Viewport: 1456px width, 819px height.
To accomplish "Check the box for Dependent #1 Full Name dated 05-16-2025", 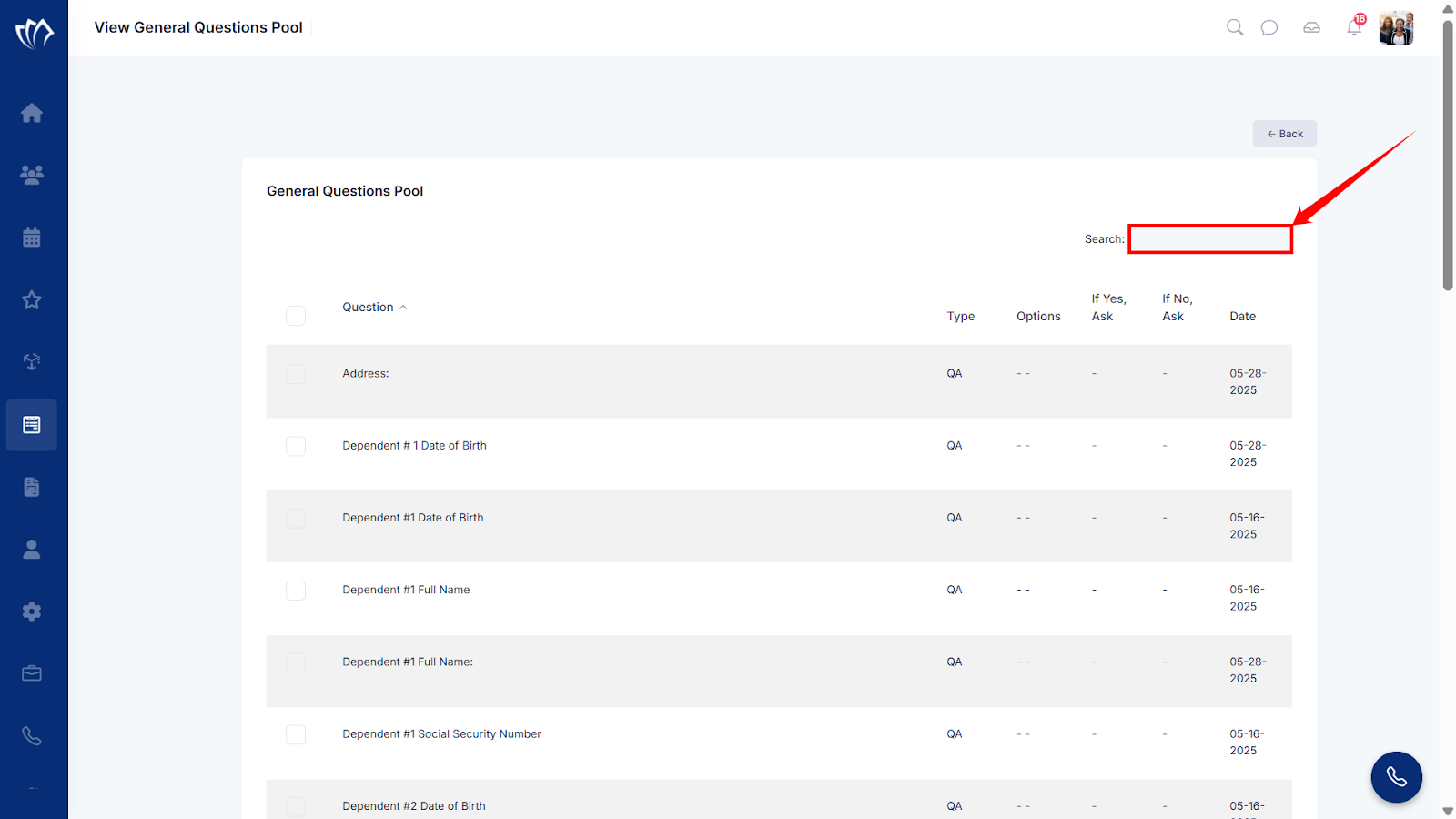I will point(296,591).
